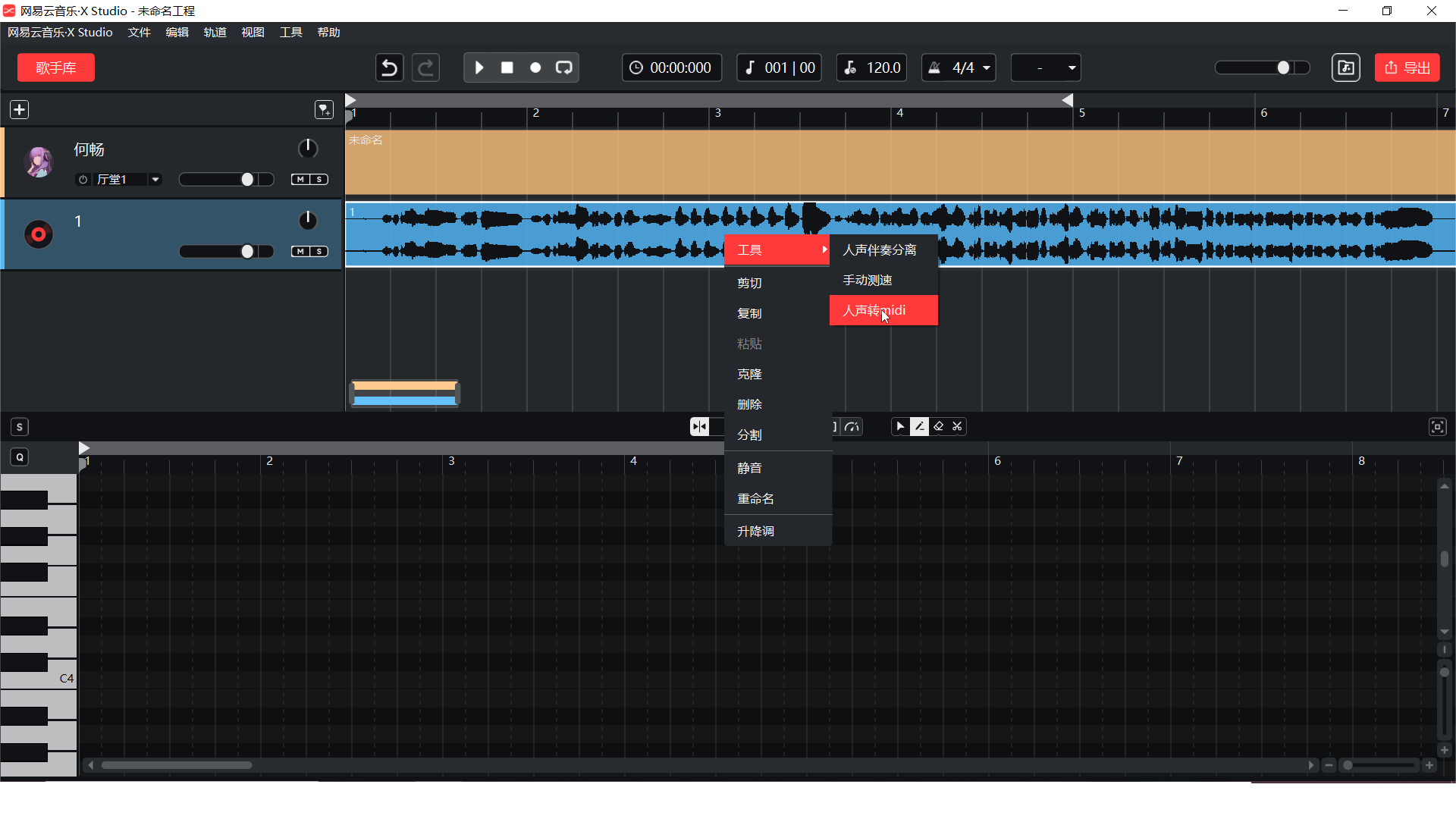Toggle the S button above the piano keys
Screen dimensions: 1456x819
point(20,427)
